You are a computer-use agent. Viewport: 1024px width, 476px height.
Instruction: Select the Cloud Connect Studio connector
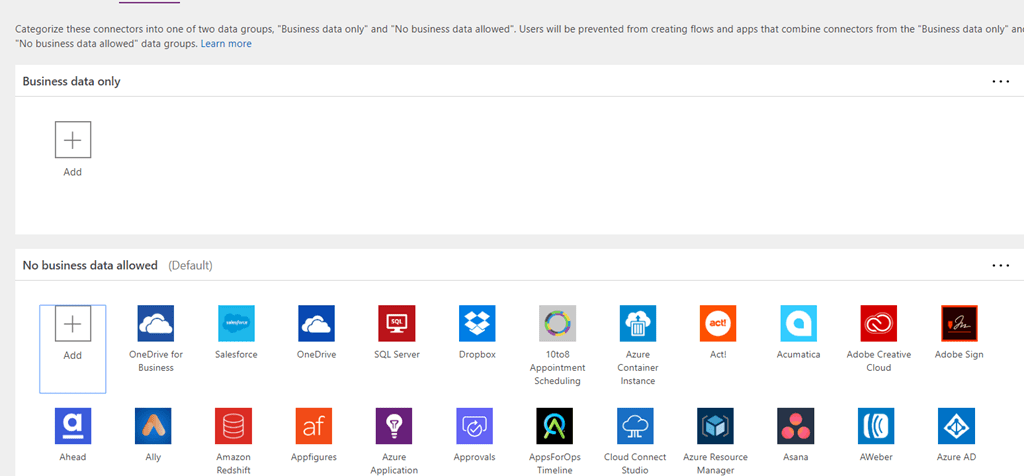point(635,426)
